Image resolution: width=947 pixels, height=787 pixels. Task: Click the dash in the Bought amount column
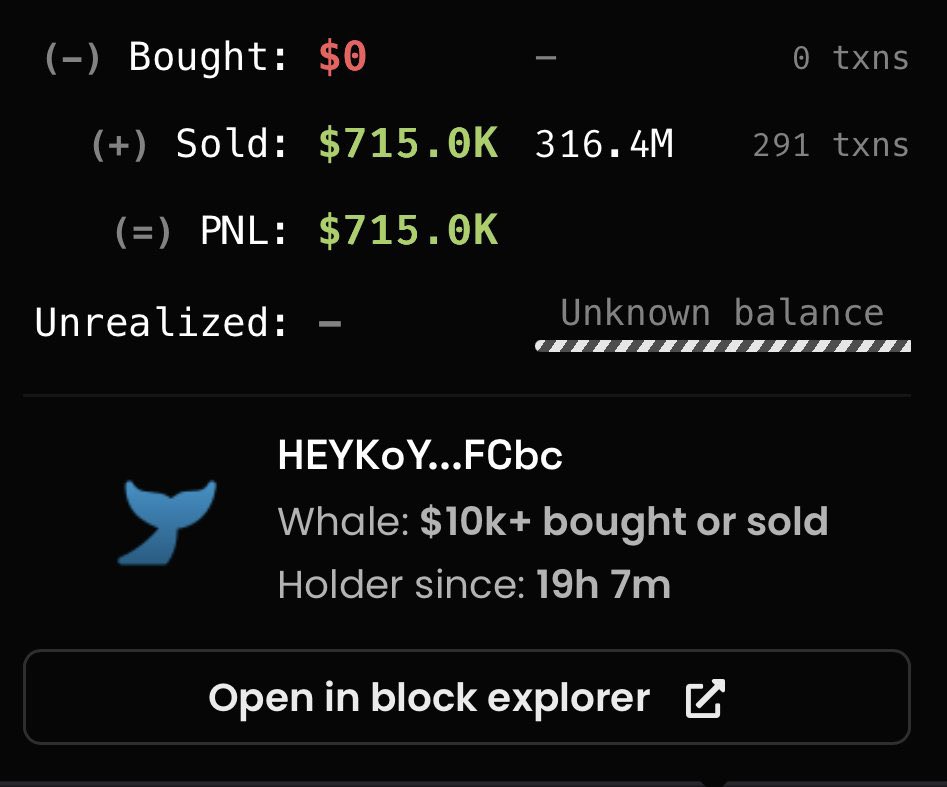pyautogui.click(x=545, y=58)
